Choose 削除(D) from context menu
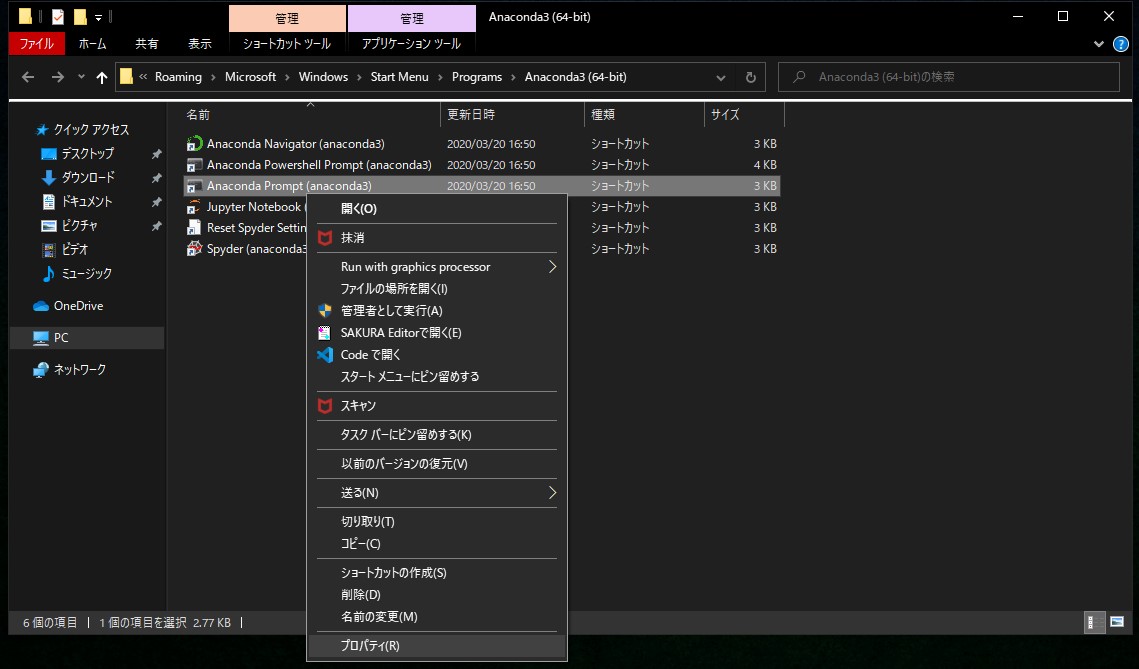Image resolution: width=1139 pixels, height=669 pixels. [437, 595]
